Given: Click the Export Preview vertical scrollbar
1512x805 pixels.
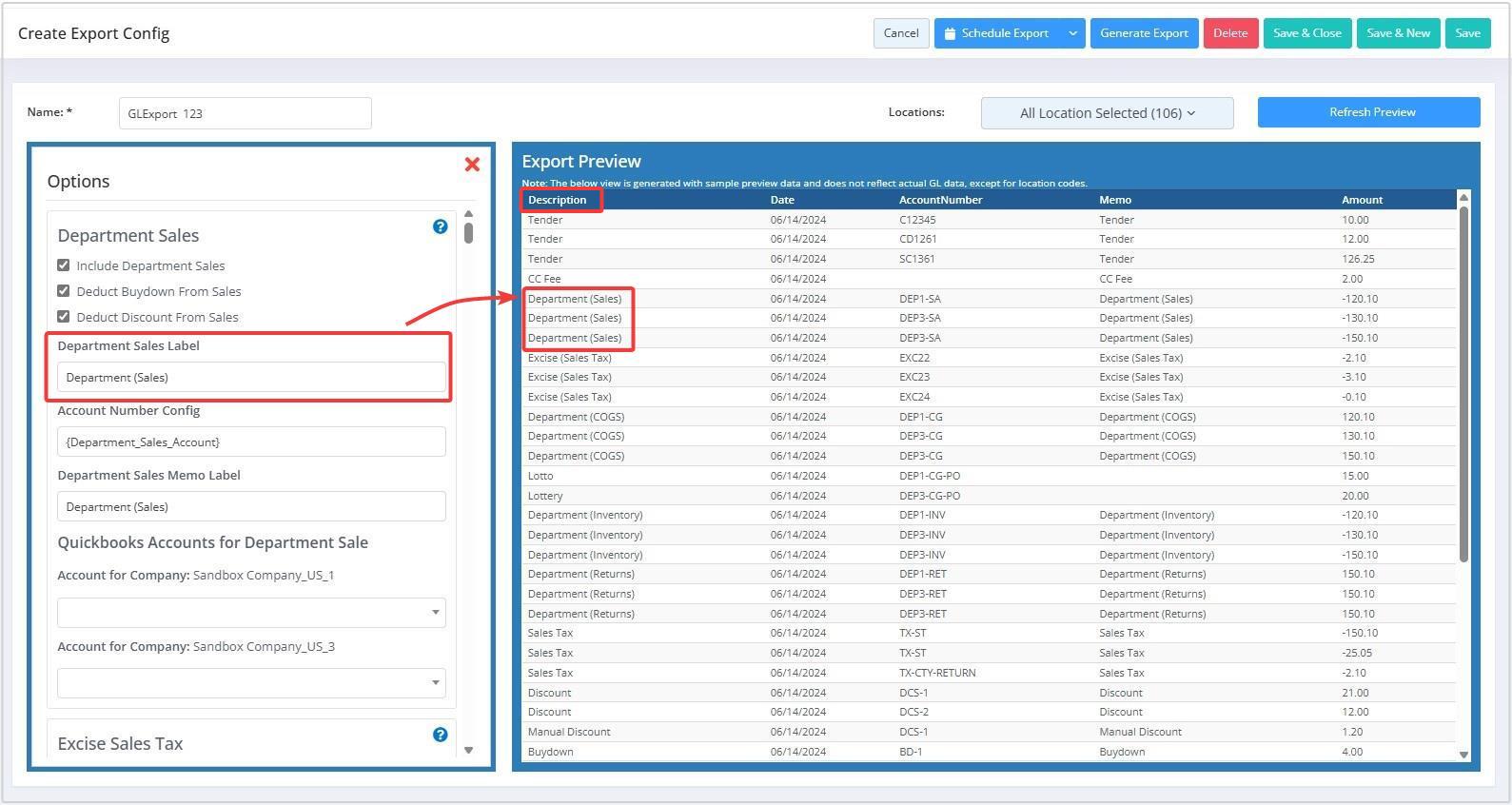Looking at the screenshot, I should coord(1463,381).
